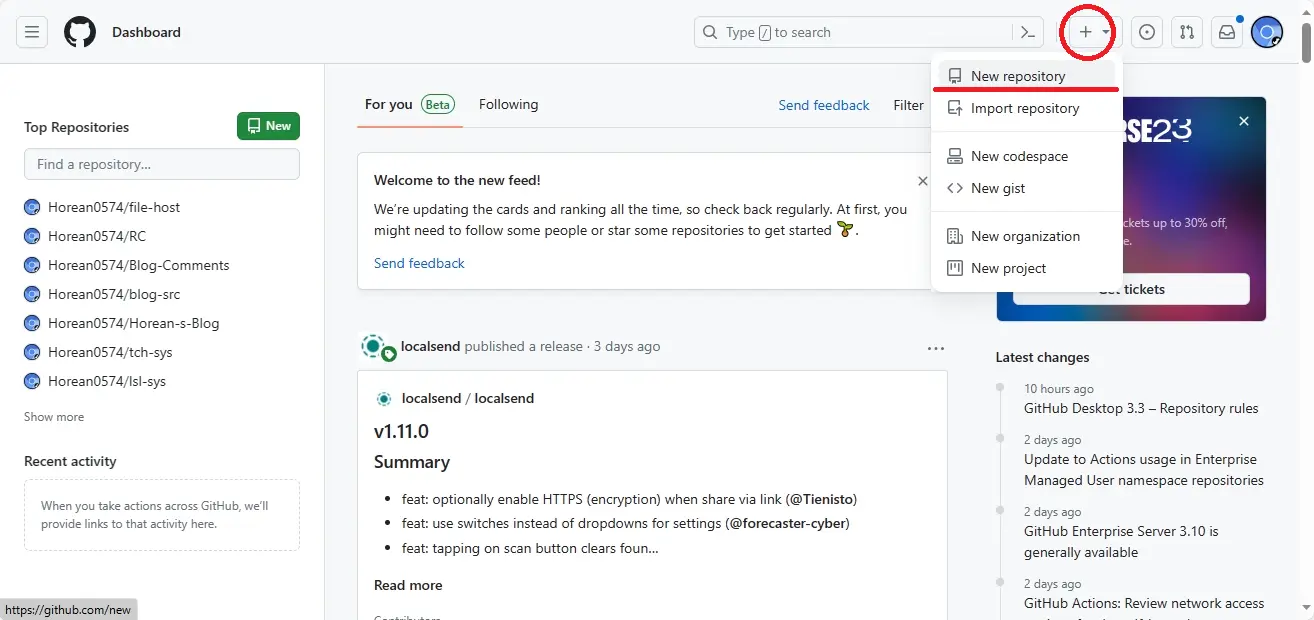
Task: Click the green New repository button
Action: (x=268, y=126)
